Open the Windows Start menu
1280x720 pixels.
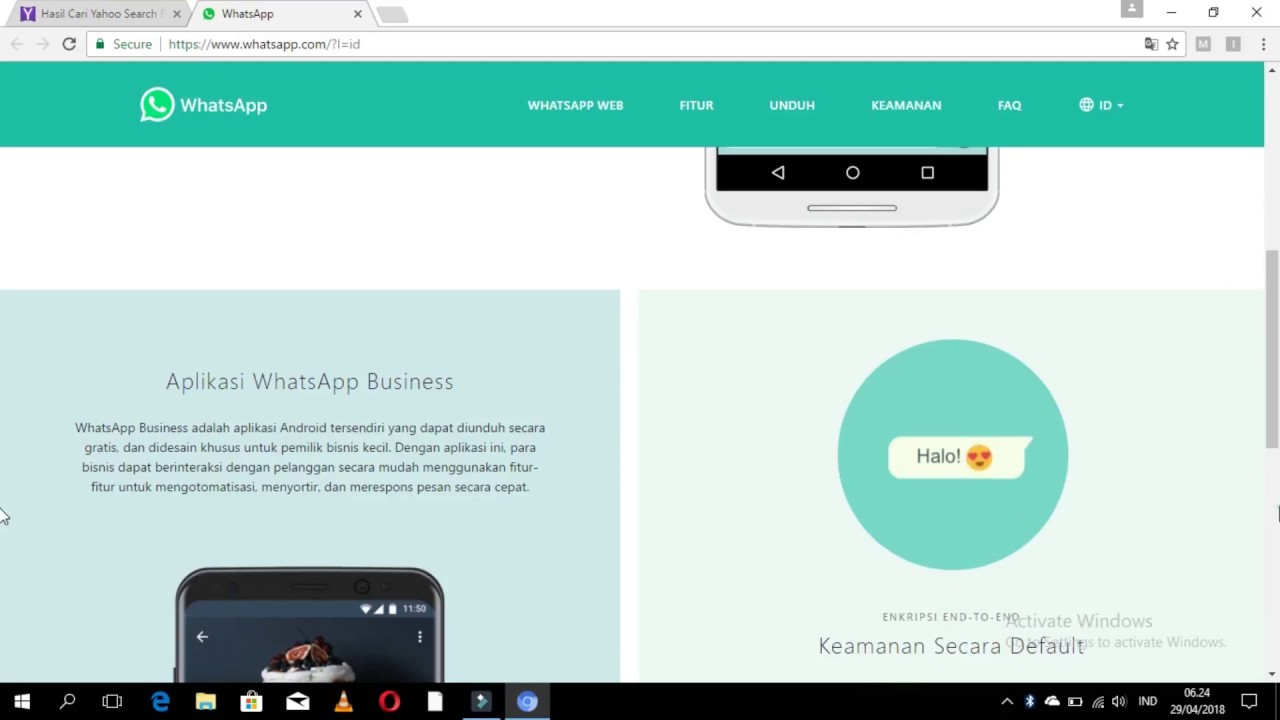coord(22,701)
